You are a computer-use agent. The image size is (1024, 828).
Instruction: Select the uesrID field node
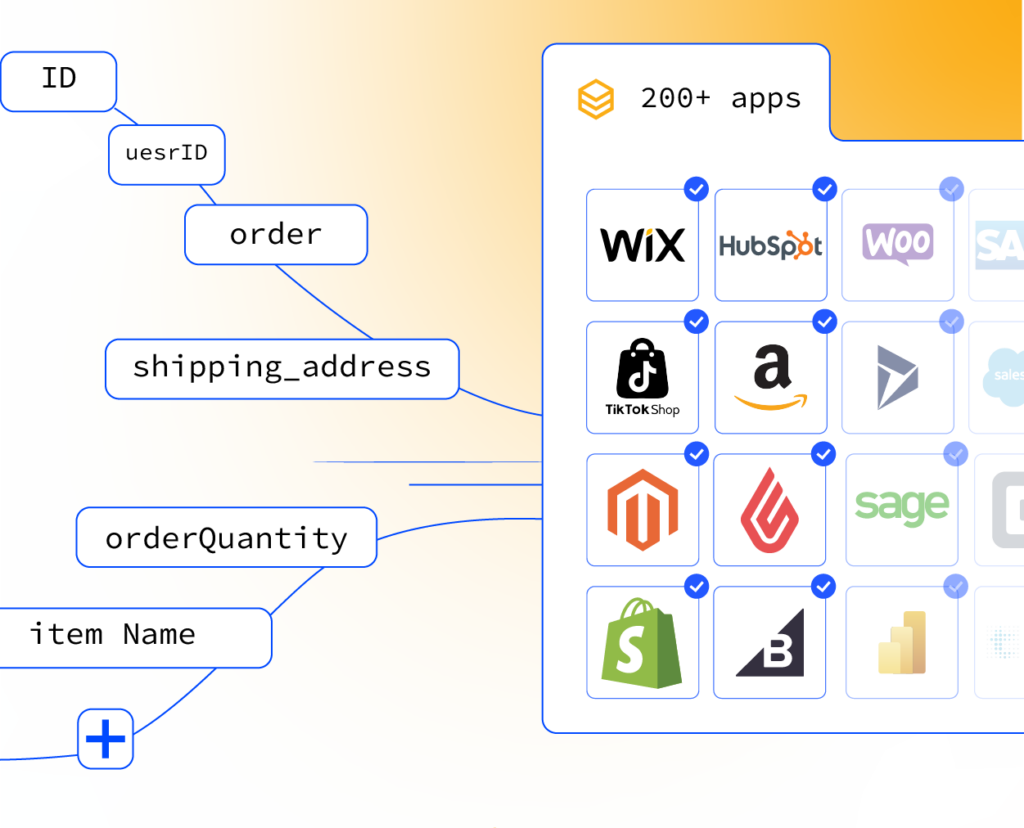click(x=167, y=155)
